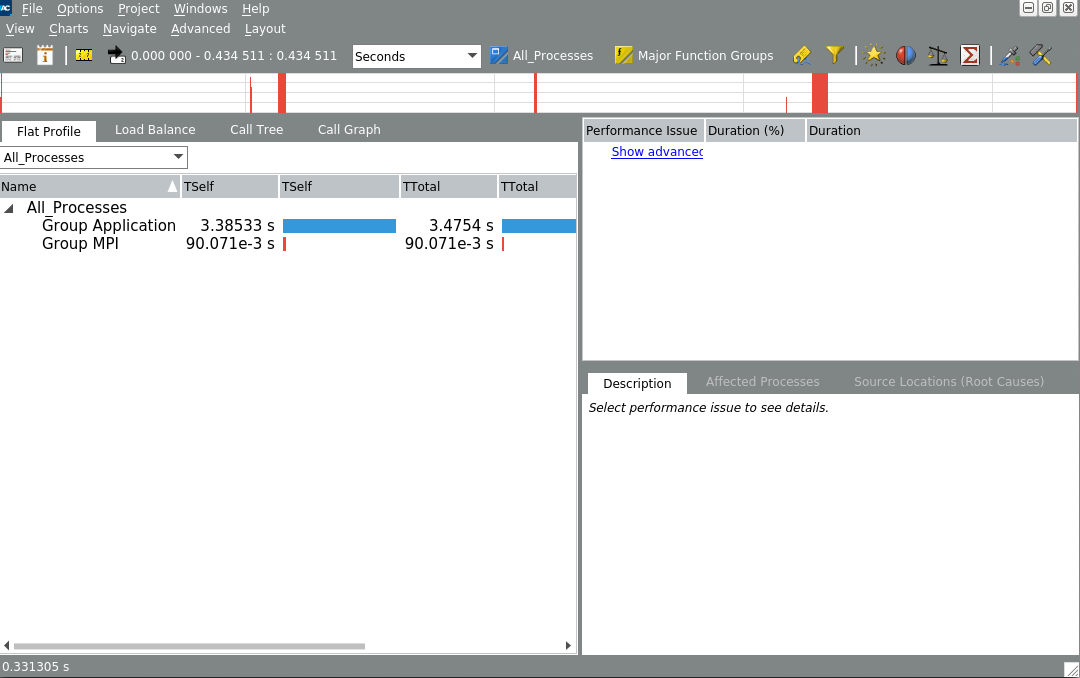Switch to the Flat Profile tab
The image size is (1080, 678).
pyautogui.click(x=48, y=131)
